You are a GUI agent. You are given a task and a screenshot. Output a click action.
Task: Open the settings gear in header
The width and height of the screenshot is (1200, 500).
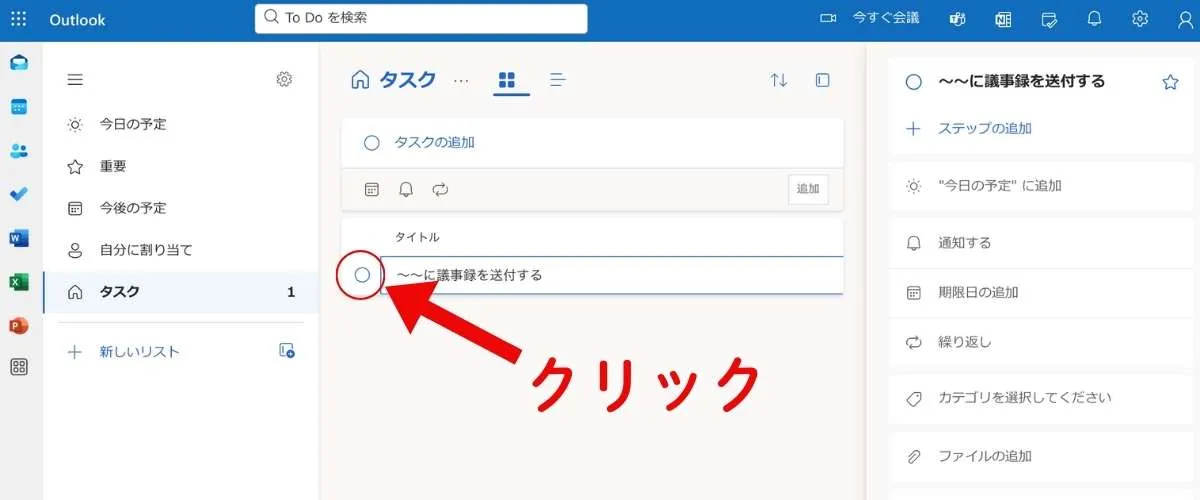point(1140,19)
